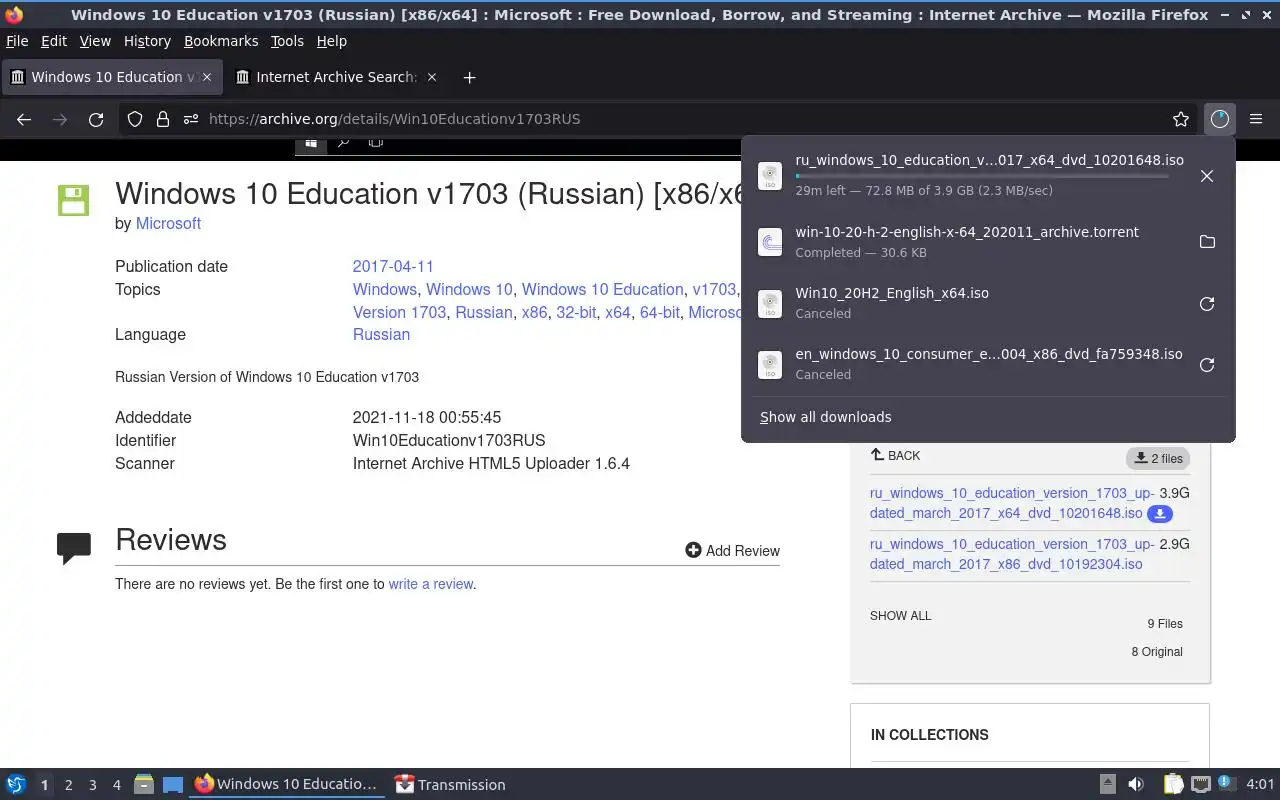Open containing folder for the torrent download
This screenshot has height=800, width=1280.
(1207, 242)
